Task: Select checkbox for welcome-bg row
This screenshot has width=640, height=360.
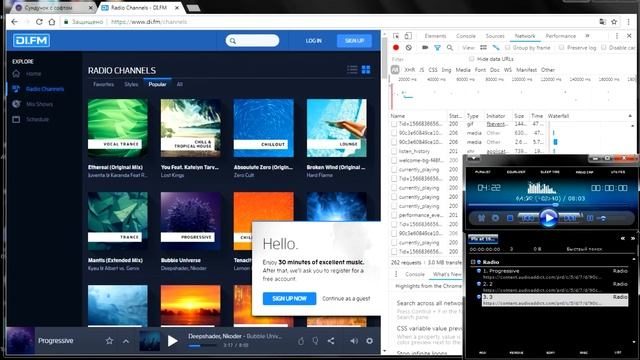Action: coord(394,160)
